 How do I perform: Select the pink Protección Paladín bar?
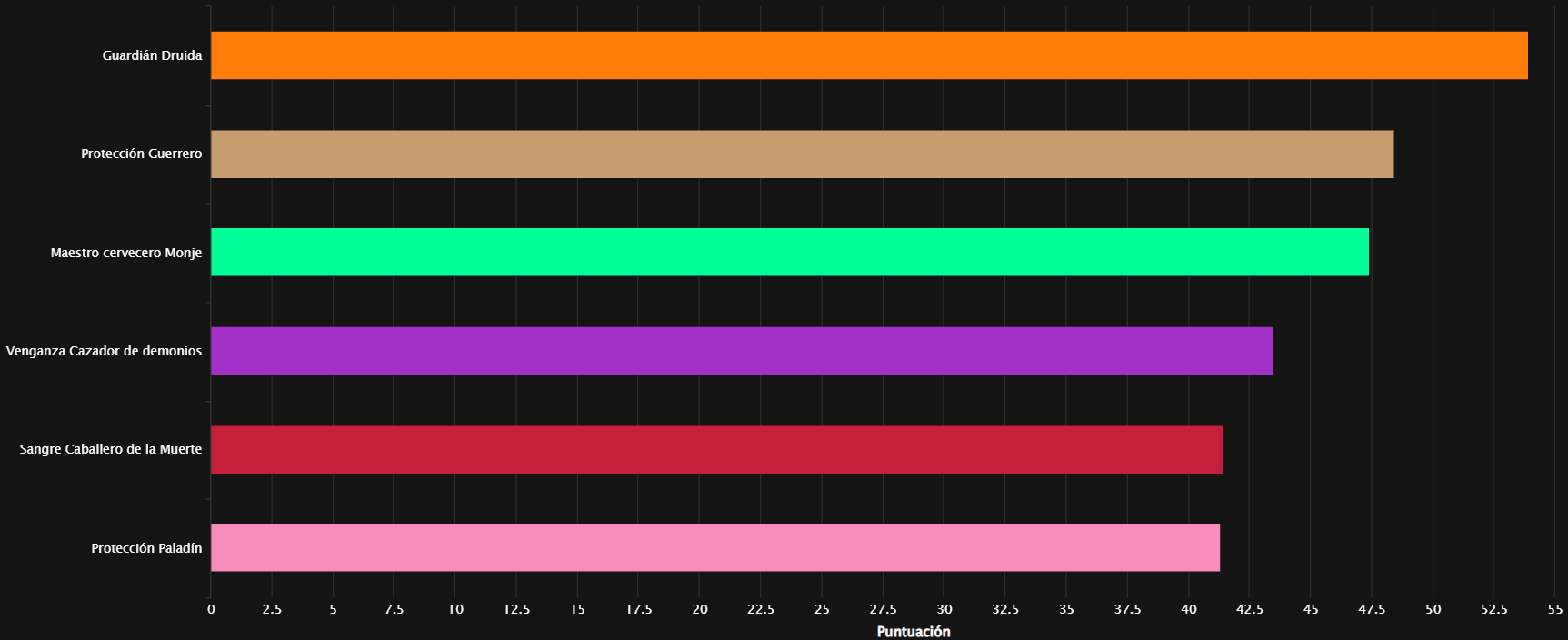714,547
